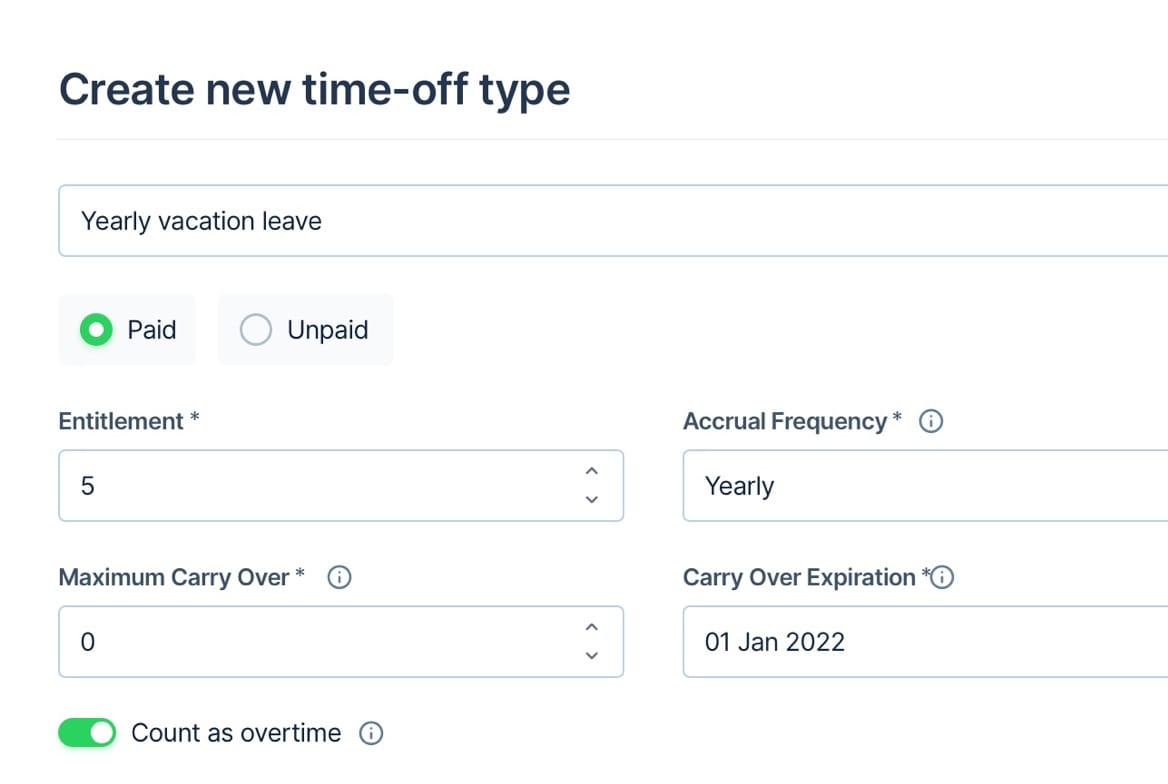The image size is (1168, 784).
Task: Click the Entitlement number field
Action: tap(300, 486)
